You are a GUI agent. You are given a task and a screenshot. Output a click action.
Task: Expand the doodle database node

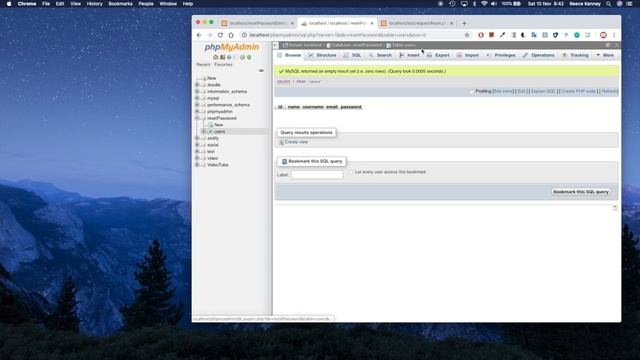[x=197, y=85]
